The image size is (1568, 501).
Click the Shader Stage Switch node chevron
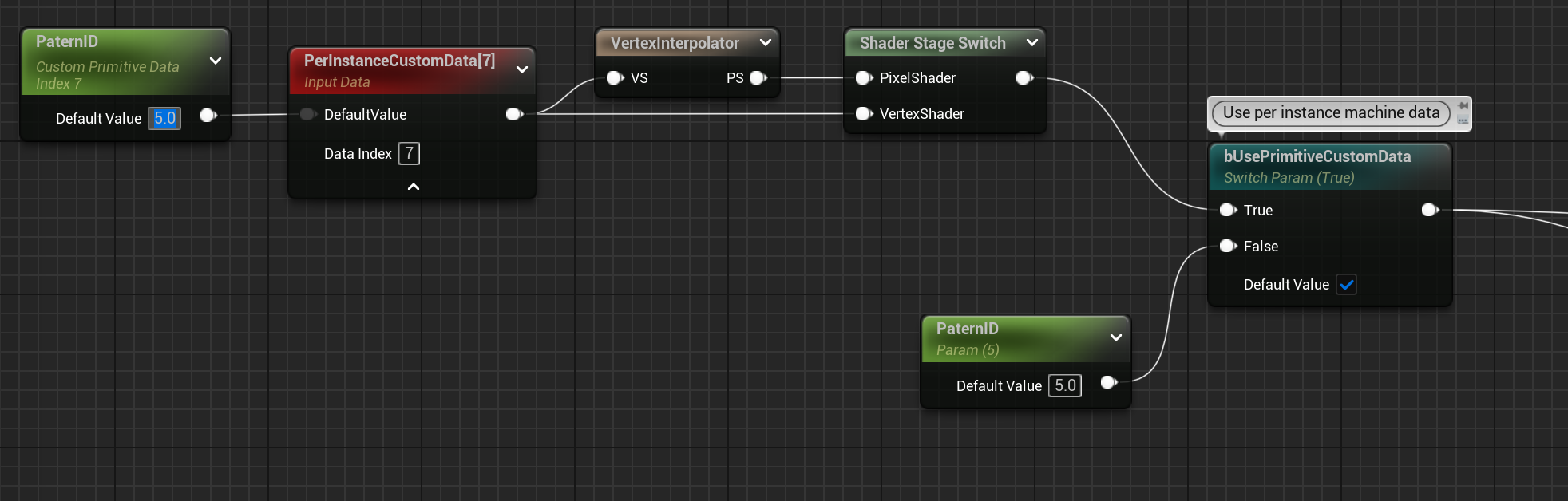1032,42
